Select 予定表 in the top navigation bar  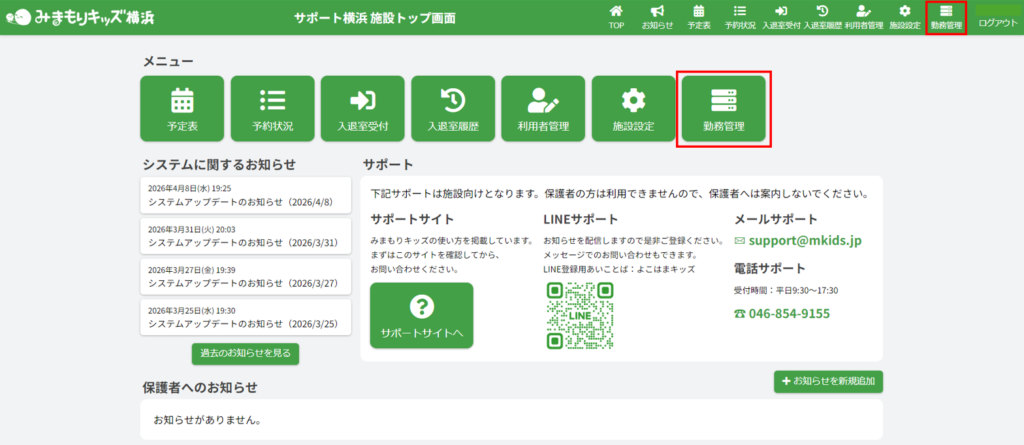699,17
